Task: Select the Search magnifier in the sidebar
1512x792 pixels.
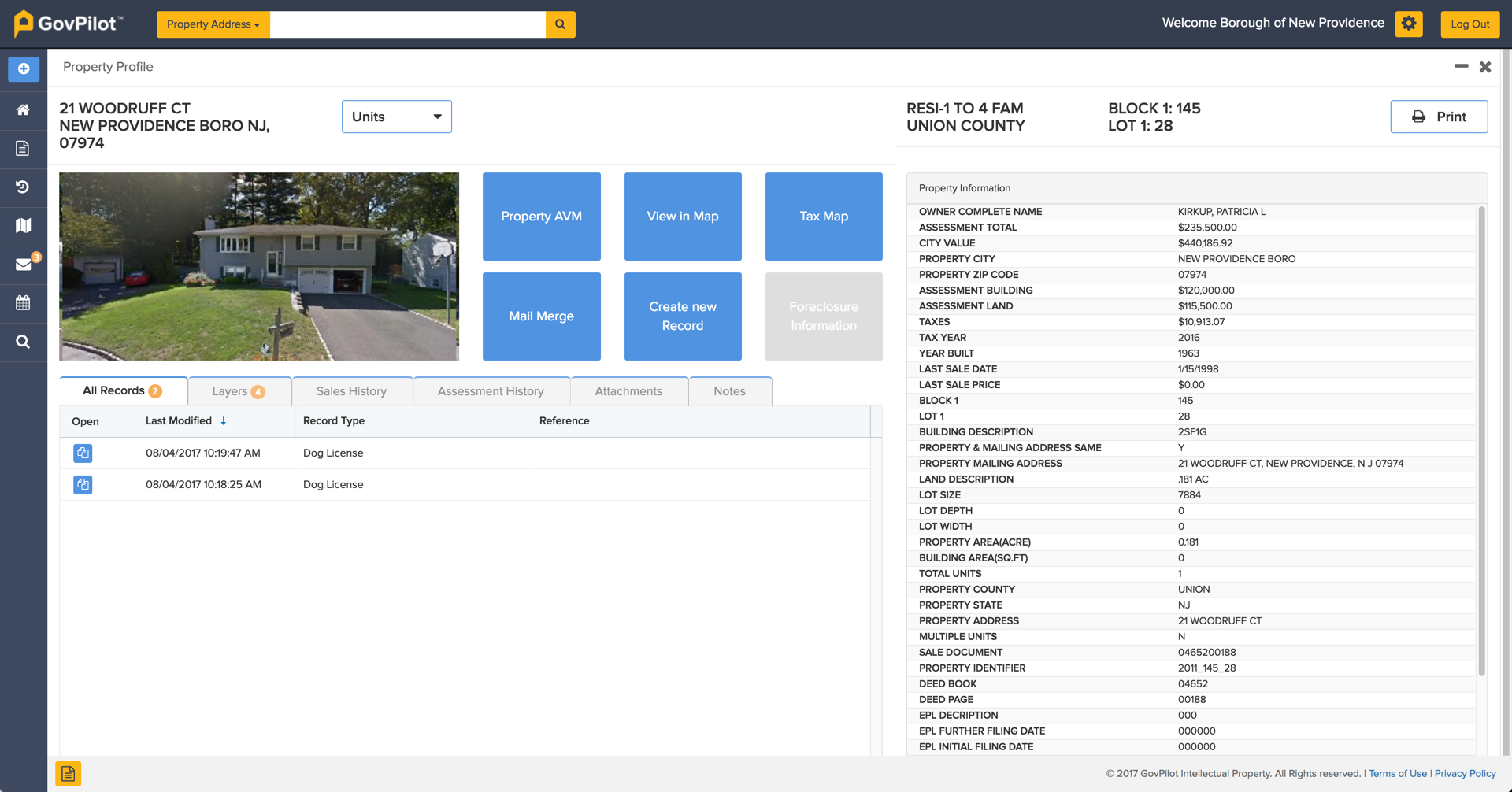Action: click(23, 342)
